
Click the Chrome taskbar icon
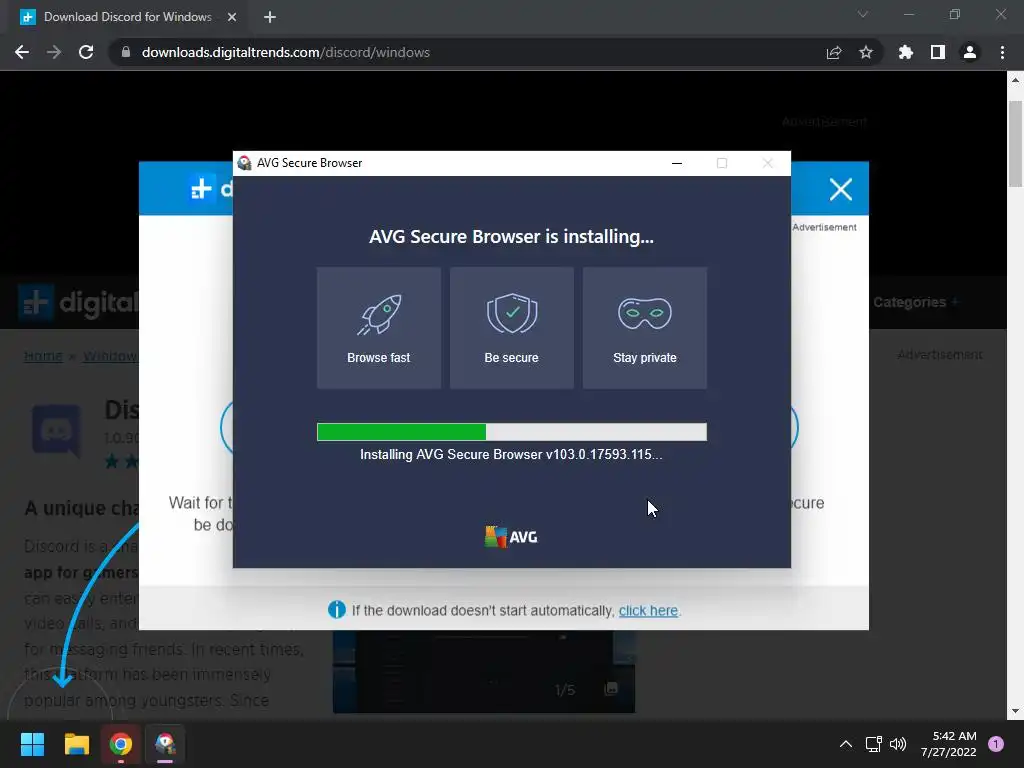[121, 744]
